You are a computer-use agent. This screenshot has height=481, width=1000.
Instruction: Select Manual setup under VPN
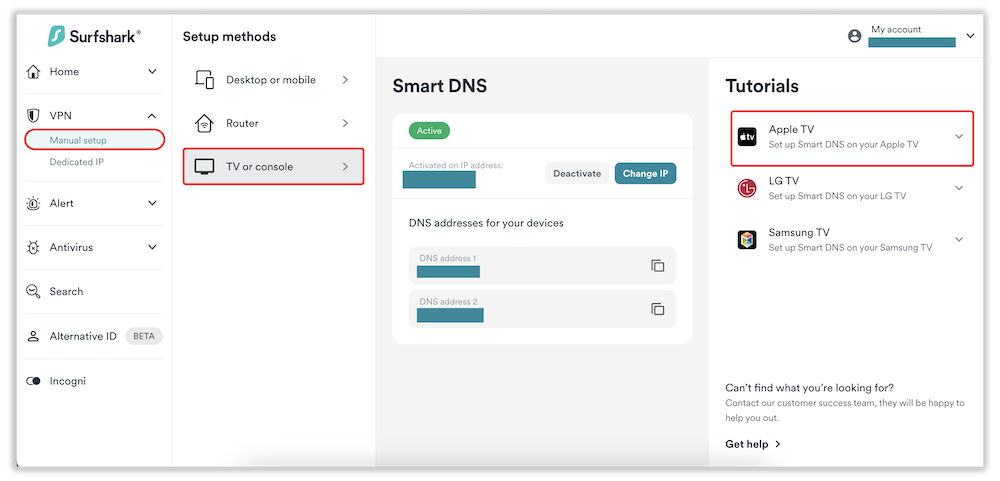(95, 140)
